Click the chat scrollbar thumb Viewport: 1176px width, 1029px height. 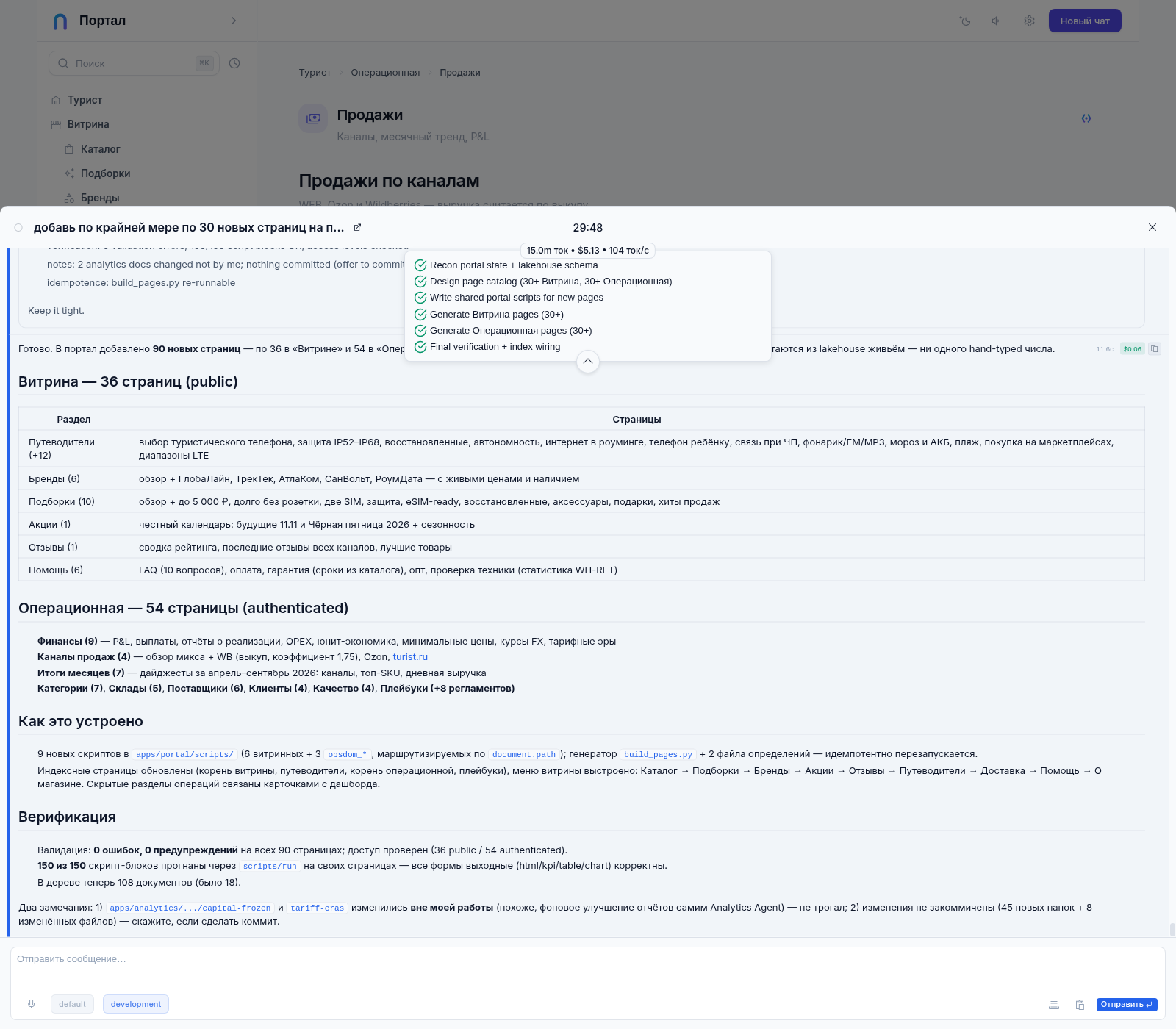[x=1172, y=929]
